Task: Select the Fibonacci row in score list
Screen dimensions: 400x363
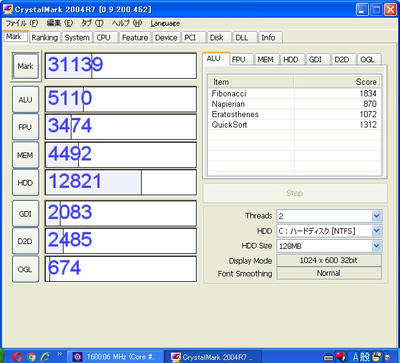Action: [x=294, y=94]
